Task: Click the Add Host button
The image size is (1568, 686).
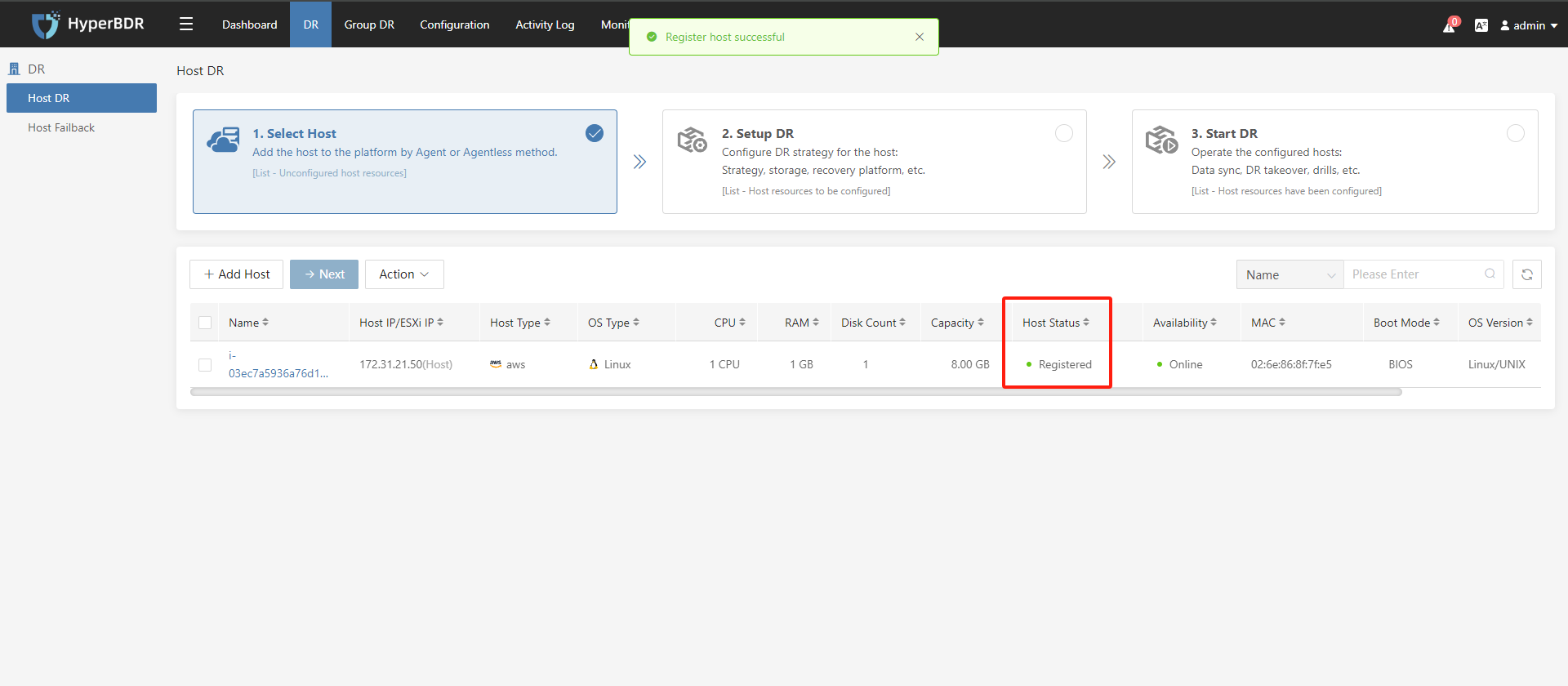Action: 237,274
